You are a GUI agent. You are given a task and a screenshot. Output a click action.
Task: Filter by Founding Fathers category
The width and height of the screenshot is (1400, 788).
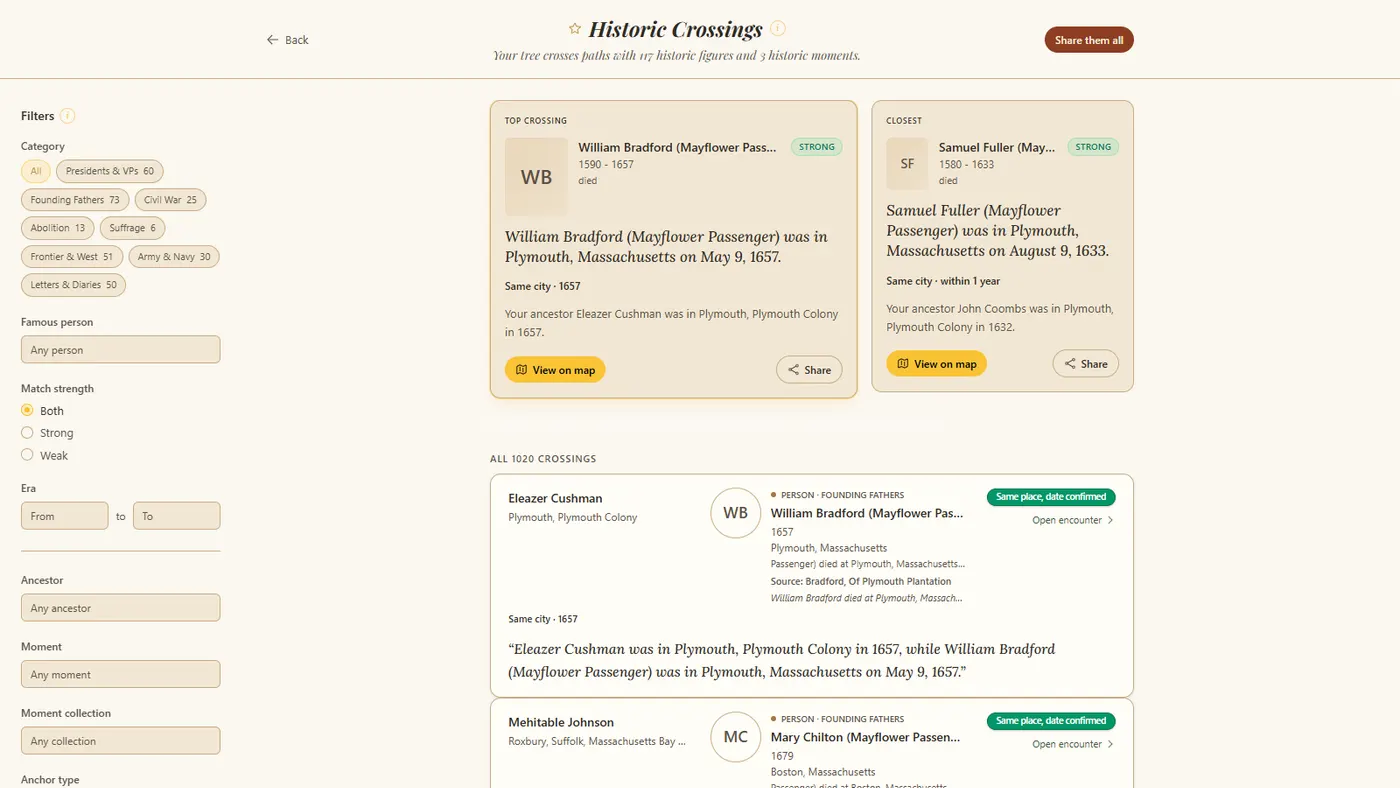point(75,200)
